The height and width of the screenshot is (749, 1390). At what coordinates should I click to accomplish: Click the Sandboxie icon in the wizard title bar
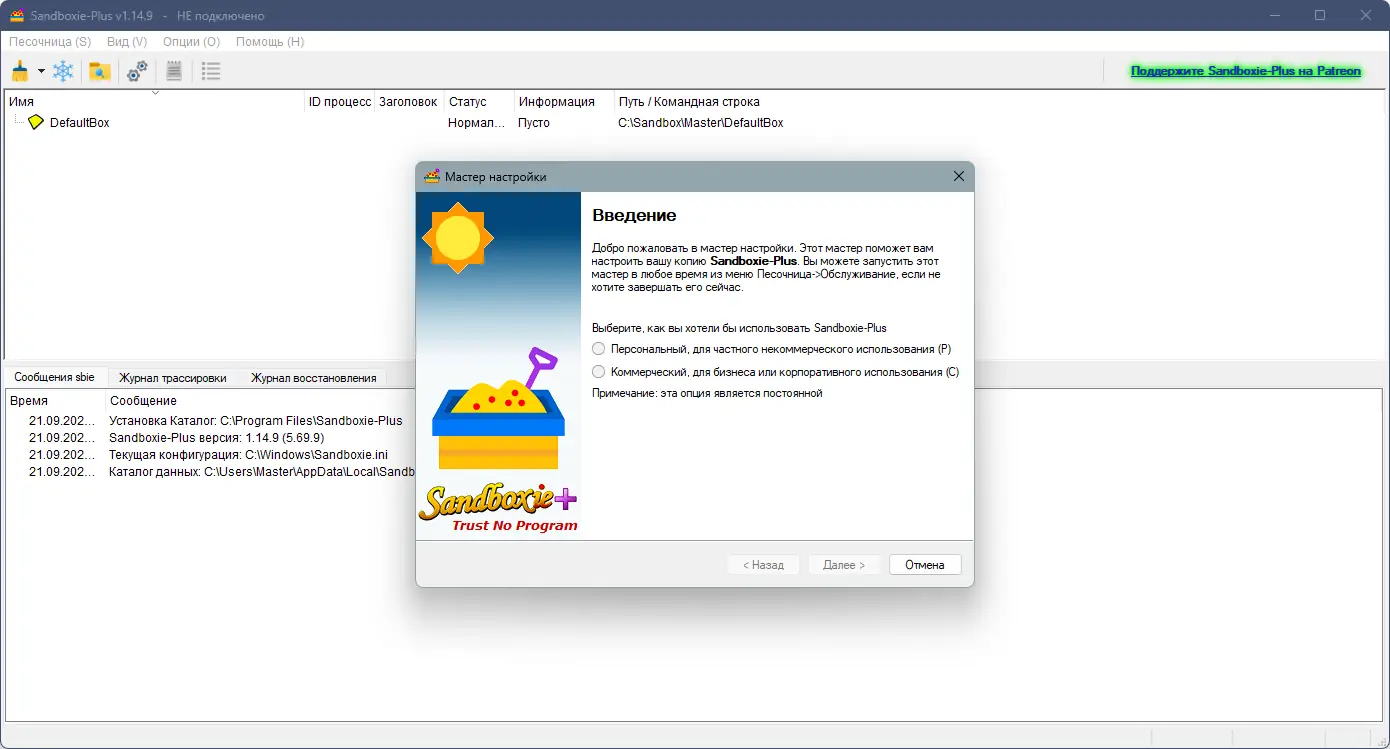432,176
